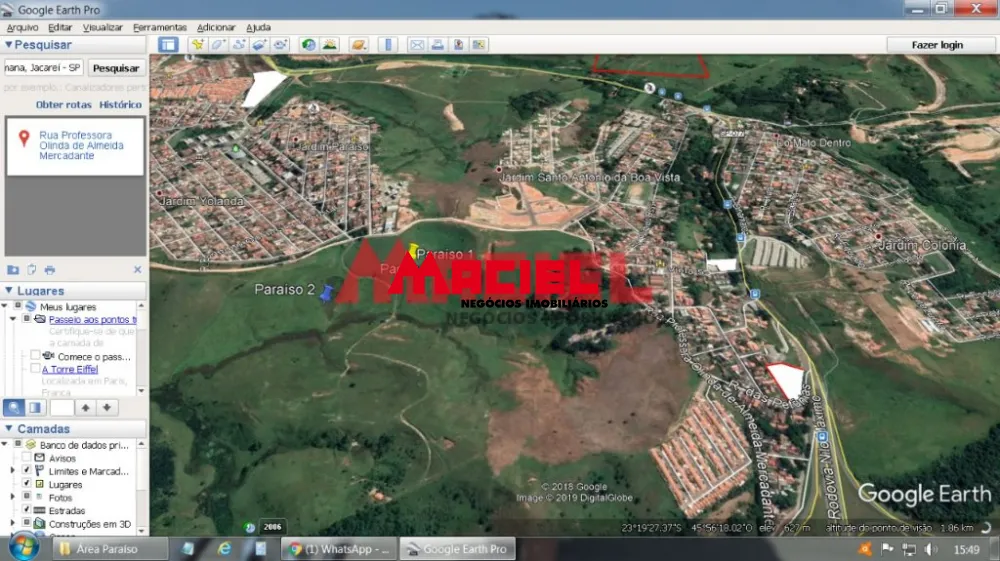1000x561 pixels.
Task: Collapse the Pesquisar panel
Action: (9, 45)
